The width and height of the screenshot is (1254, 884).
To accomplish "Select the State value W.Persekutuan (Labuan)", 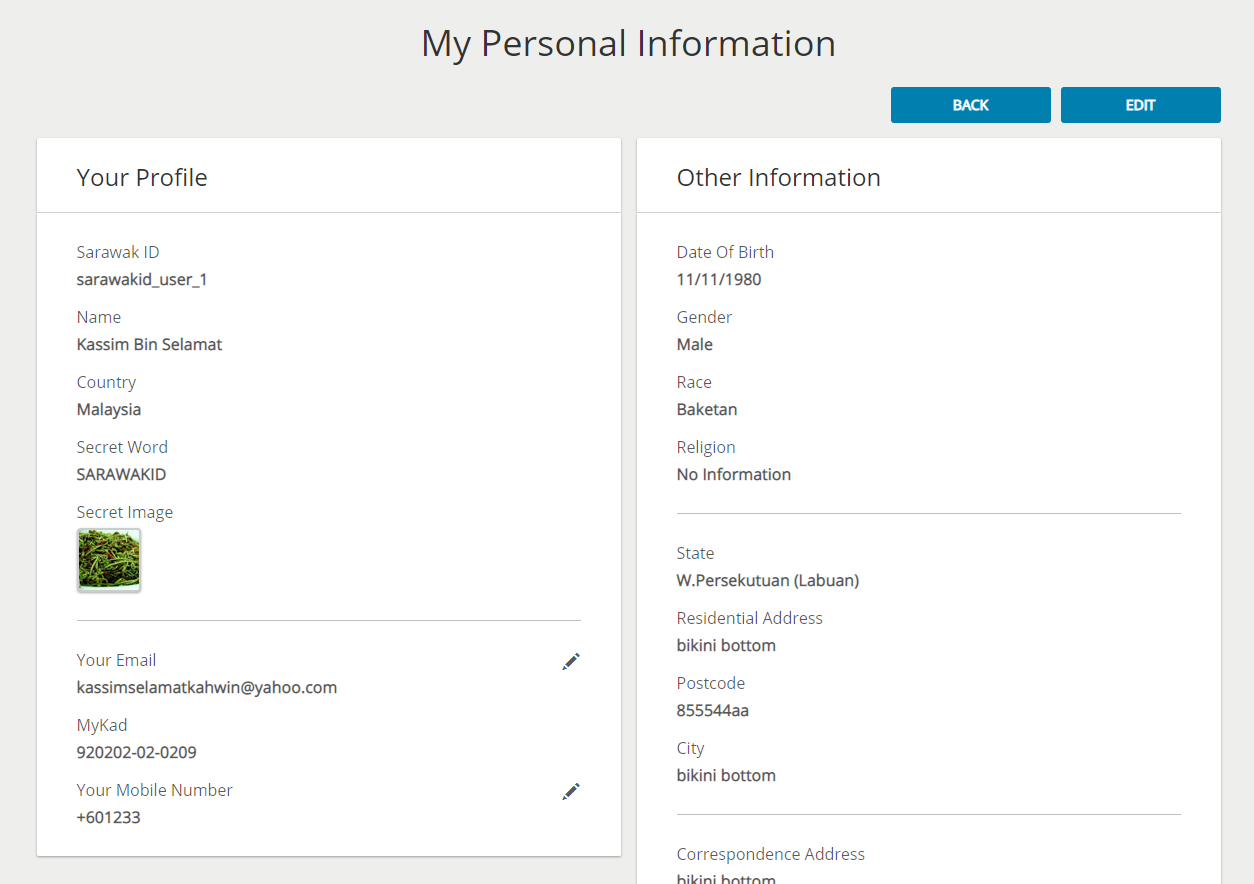I will (767, 580).
